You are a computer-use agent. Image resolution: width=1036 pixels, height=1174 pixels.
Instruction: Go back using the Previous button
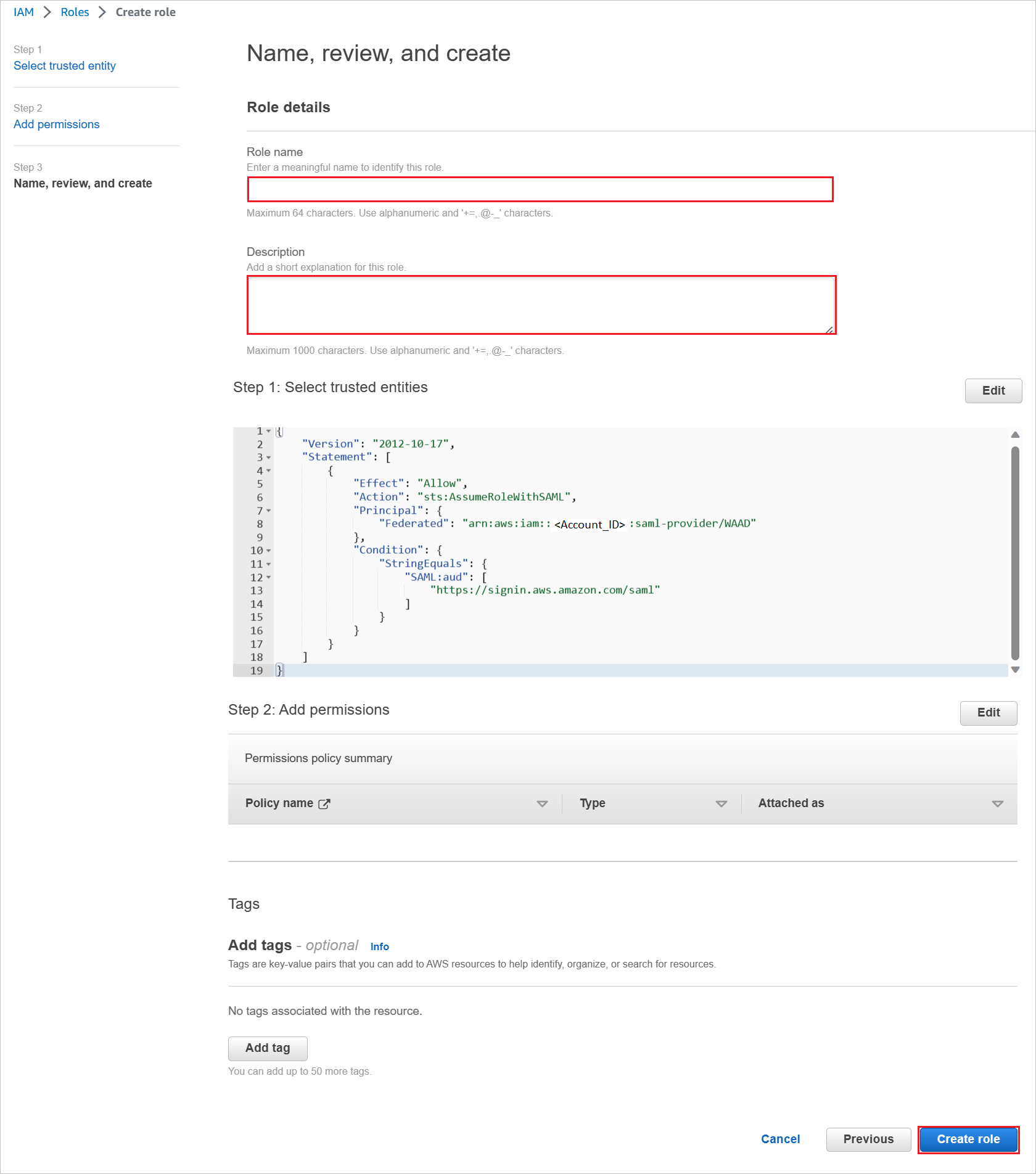pos(868,1139)
